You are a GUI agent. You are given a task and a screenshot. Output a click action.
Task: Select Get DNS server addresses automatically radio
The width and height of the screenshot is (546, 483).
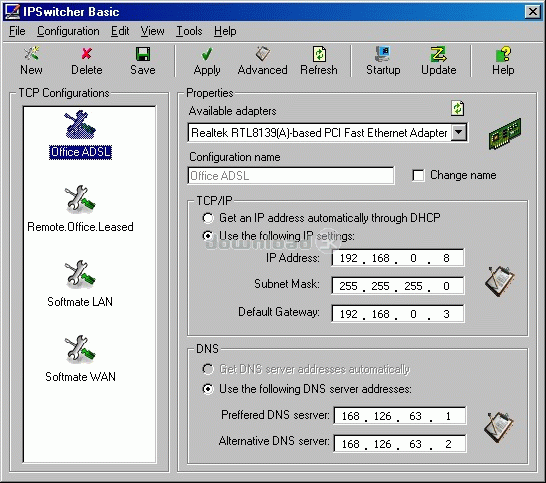pyautogui.click(x=208, y=369)
